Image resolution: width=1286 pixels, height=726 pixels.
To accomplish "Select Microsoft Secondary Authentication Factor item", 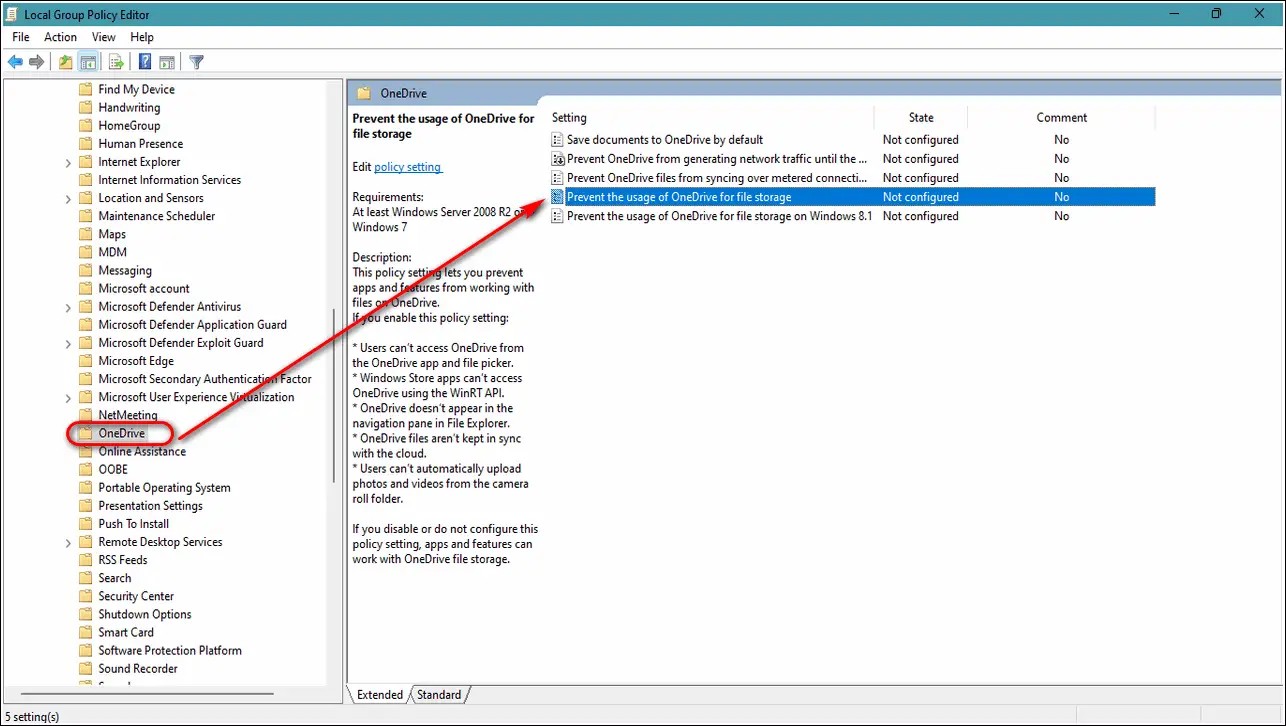I will click(x=205, y=379).
